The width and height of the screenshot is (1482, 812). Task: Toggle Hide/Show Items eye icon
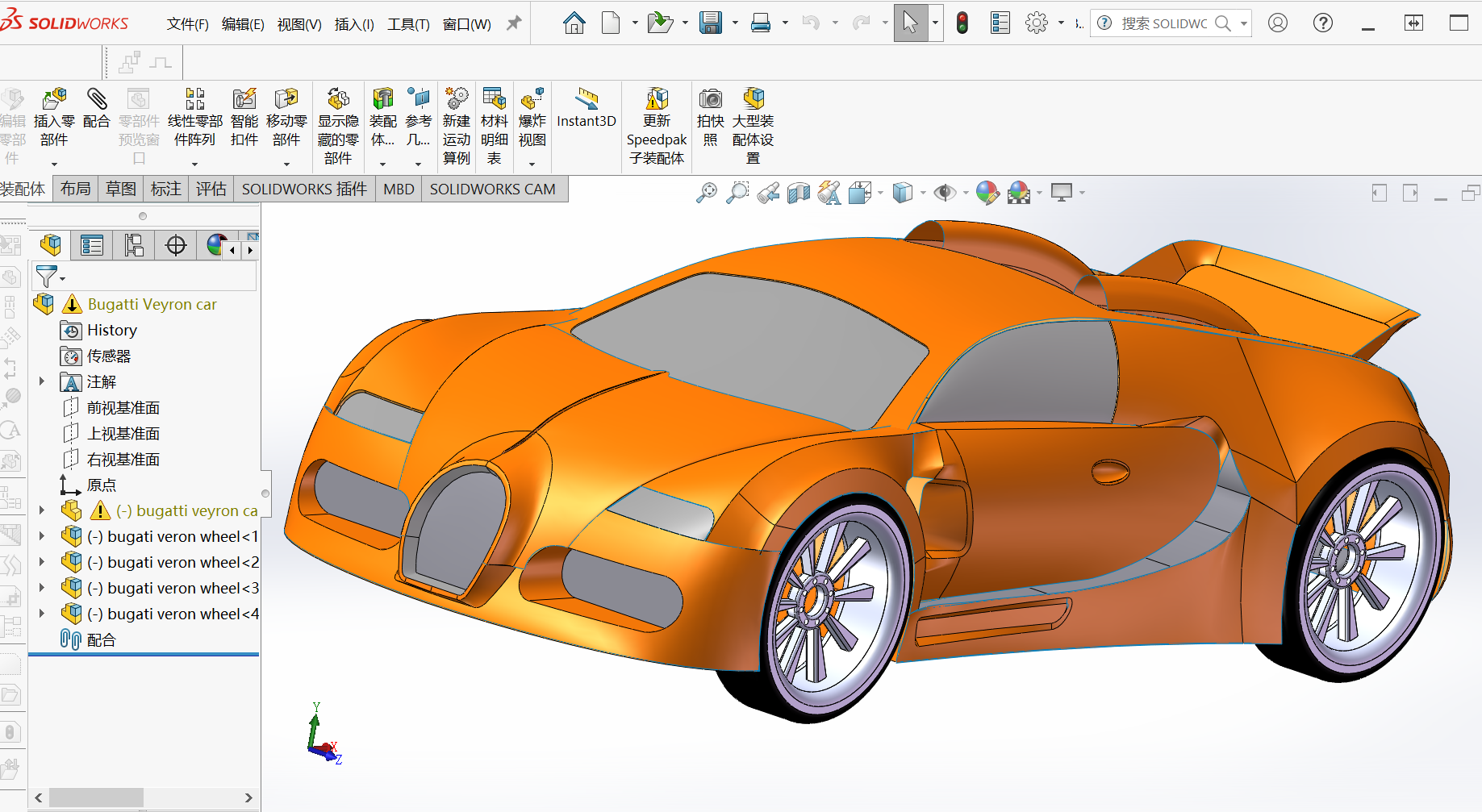pyautogui.click(x=945, y=193)
